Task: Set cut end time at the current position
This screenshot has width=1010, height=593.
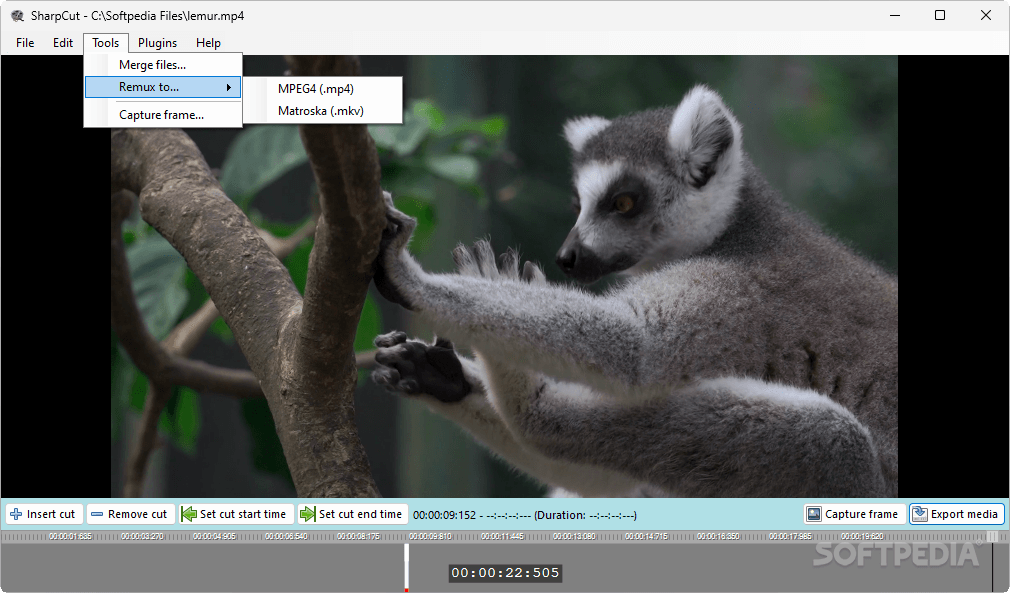Action: point(353,514)
